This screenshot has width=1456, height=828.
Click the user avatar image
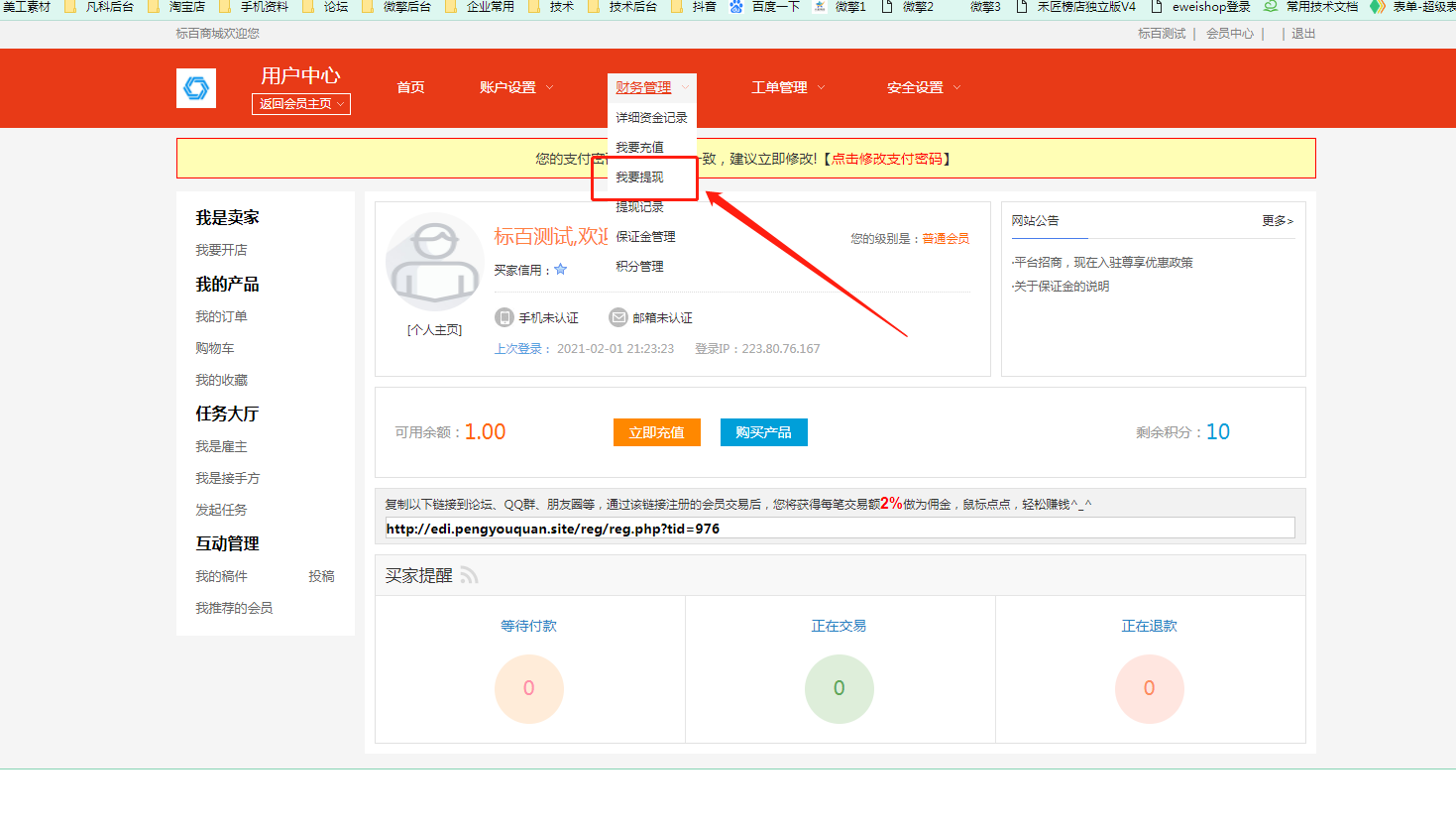point(434,264)
